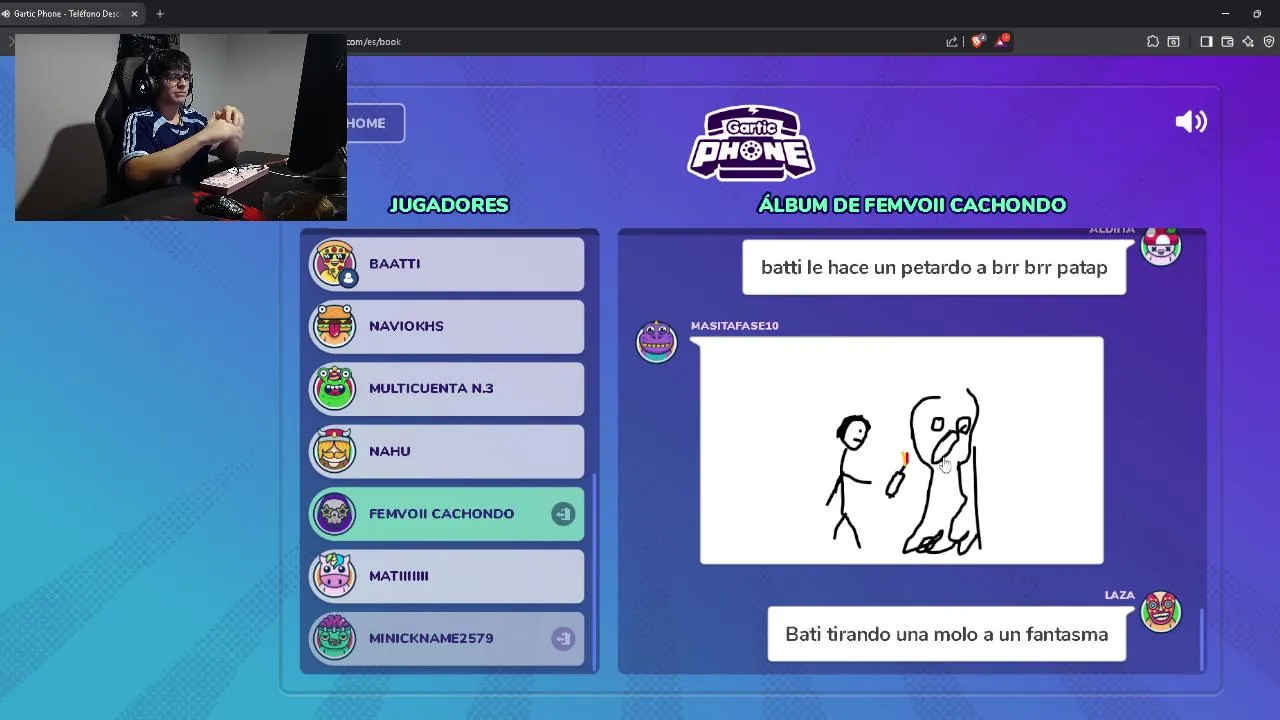Click the album panel scrollbar
Viewport: 1280px width, 720px height.
point(1202,640)
